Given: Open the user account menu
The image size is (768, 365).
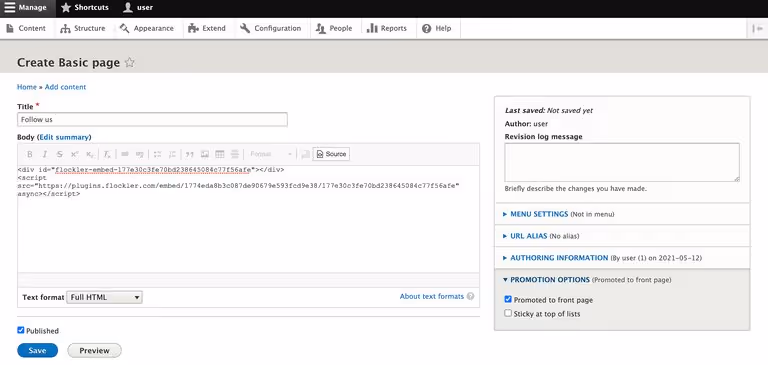Looking at the screenshot, I should tap(138, 7).
